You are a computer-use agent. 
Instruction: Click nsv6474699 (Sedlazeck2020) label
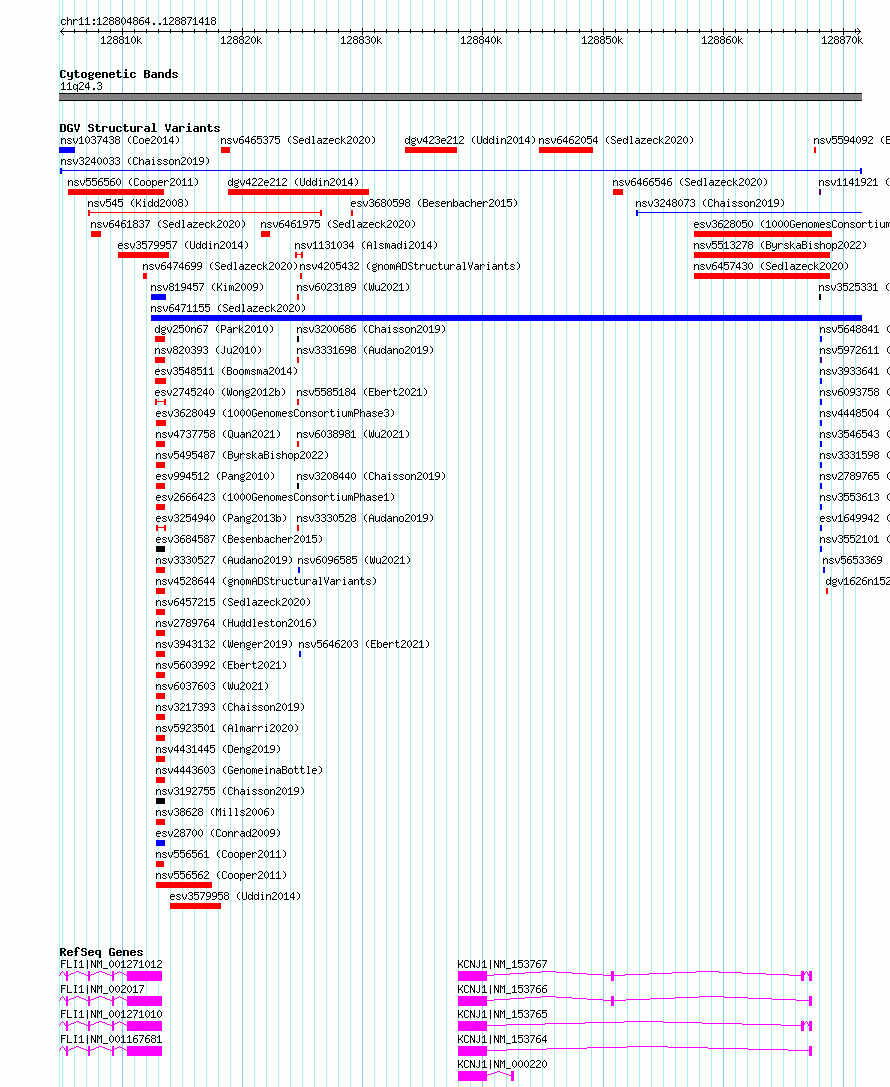(220, 266)
